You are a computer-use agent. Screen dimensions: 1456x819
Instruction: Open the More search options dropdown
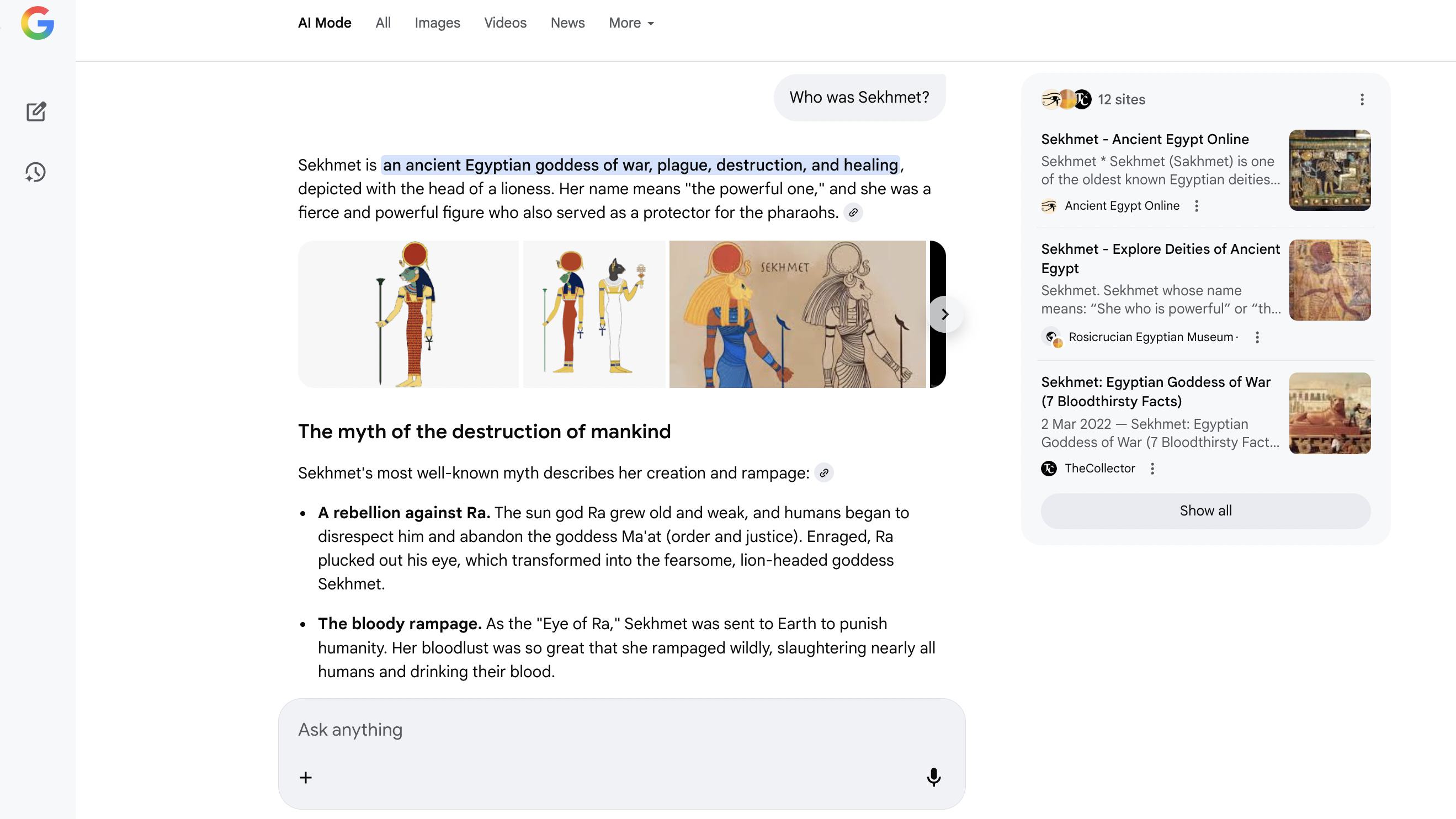click(x=630, y=23)
